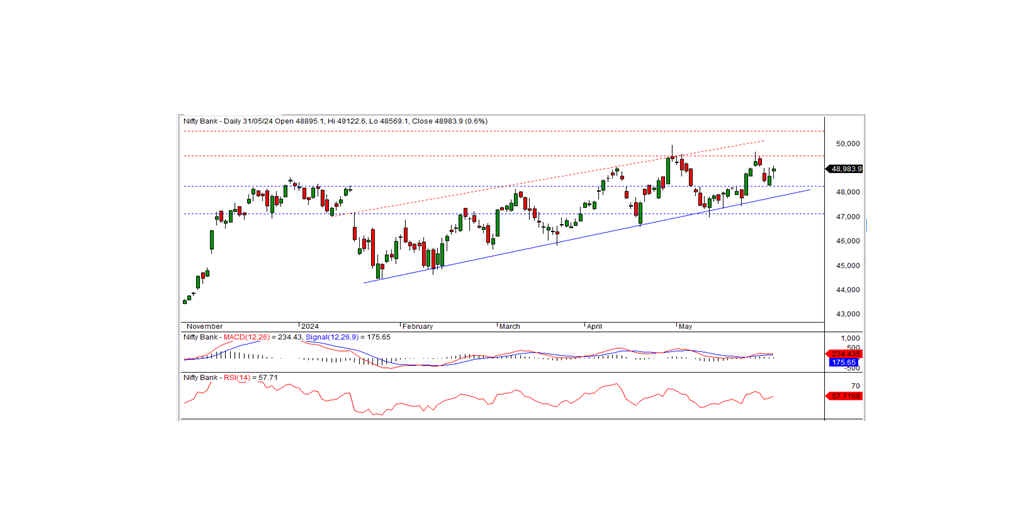Image resolution: width=1019 pixels, height=527 pixels.
Task: Select the last candlestick on the chart
Action: tap(774, 171)
